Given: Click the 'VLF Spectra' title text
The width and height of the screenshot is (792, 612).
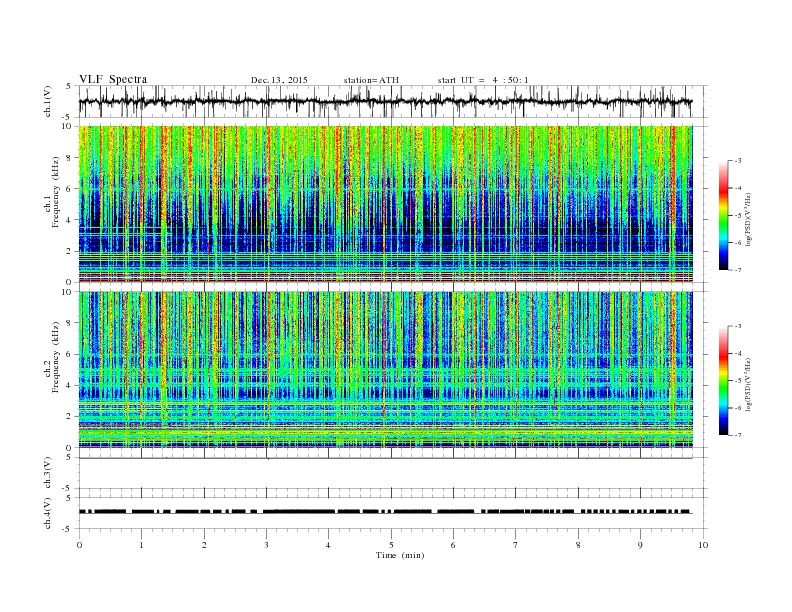Looking at the screenshot, I should pyautogui.click(x=113, y=79).
